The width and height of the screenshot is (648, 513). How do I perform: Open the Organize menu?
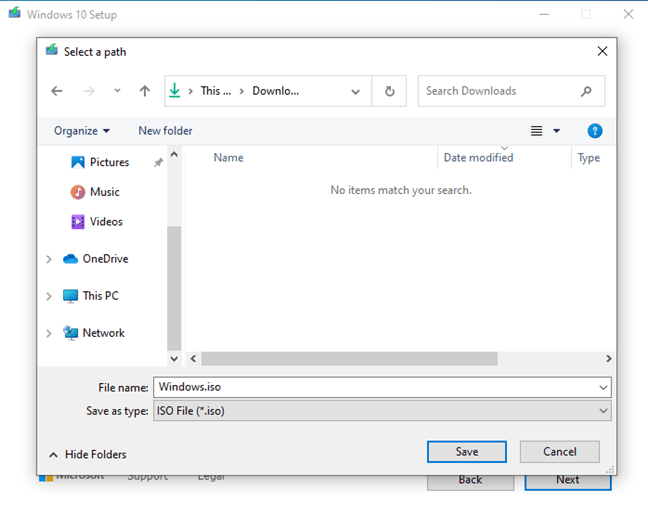82,131
